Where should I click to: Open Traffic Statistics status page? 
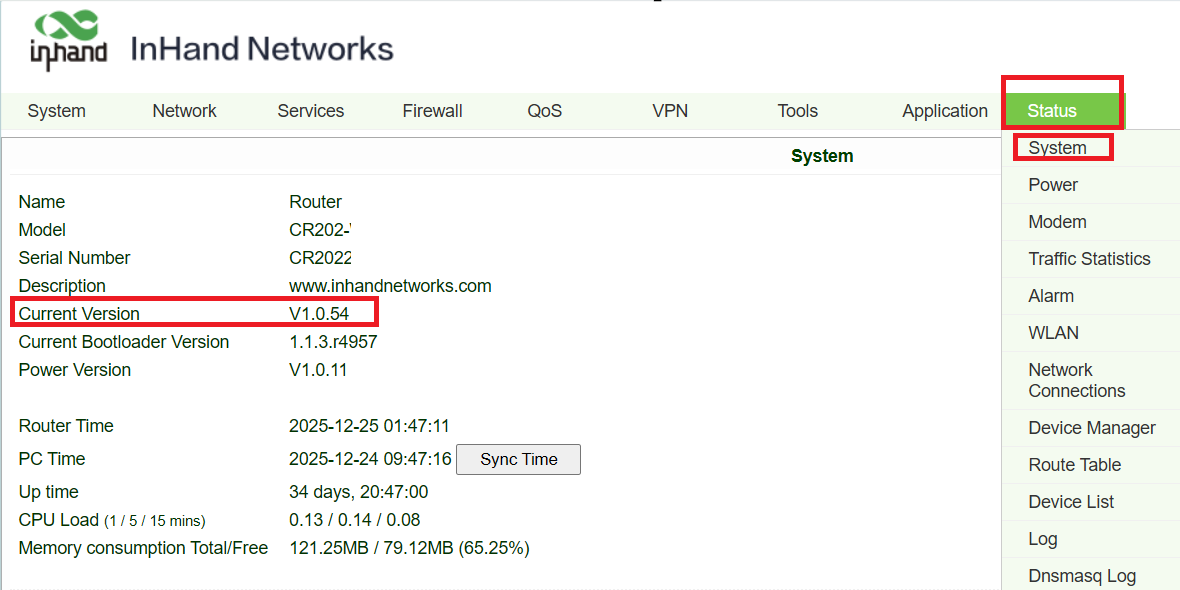1089,259
